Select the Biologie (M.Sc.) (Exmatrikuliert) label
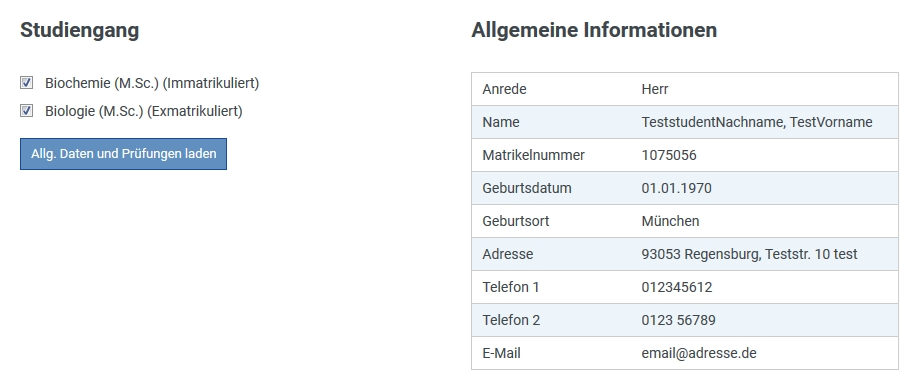Image resolution: width=914 pixels, height=387 pixels. [143, 111]
